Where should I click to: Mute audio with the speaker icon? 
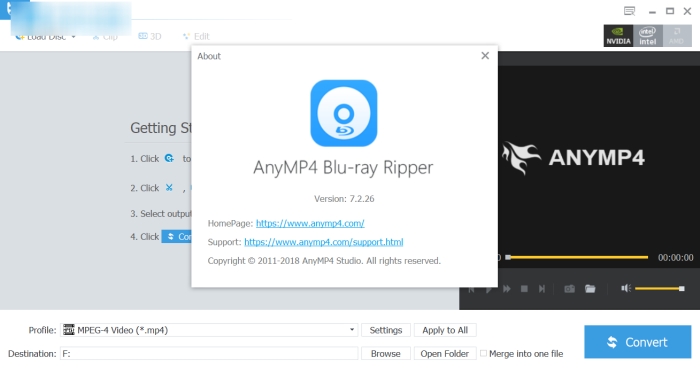coord(626,288)
